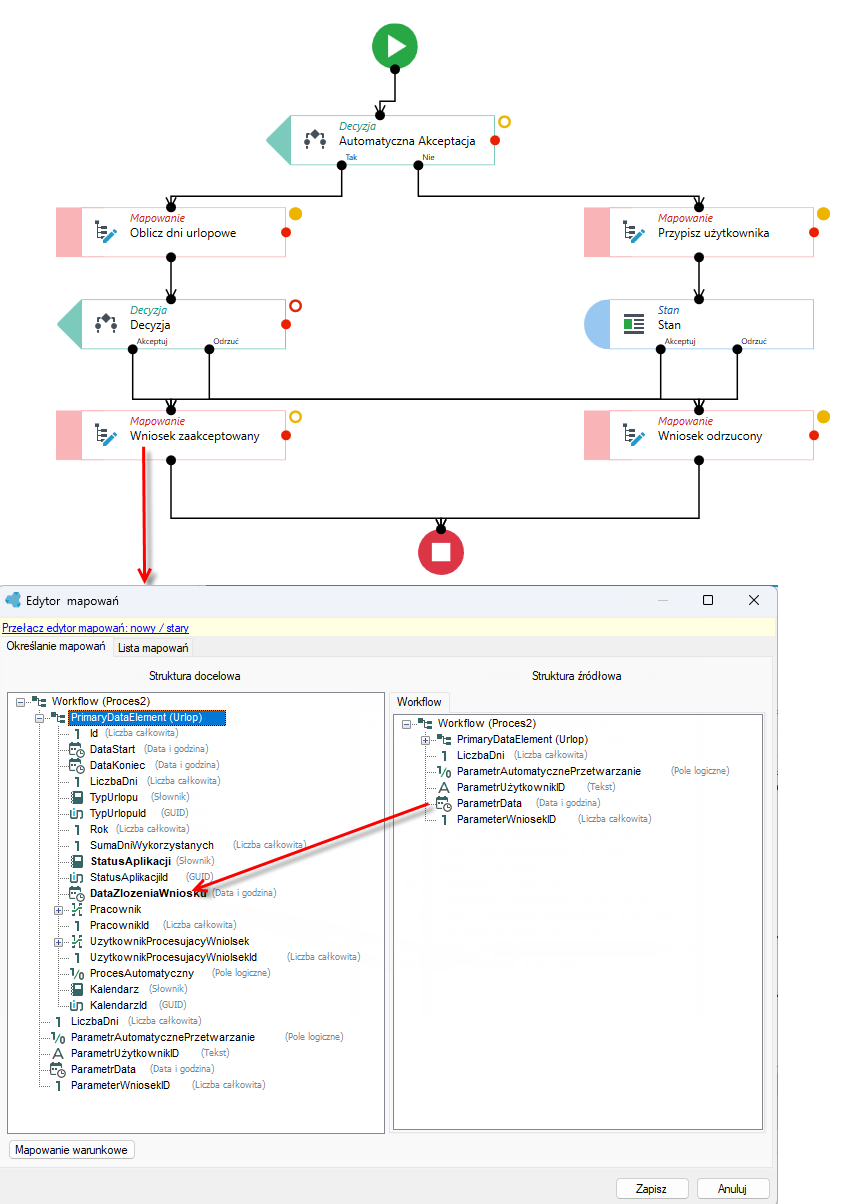Click the Przełącz edytor mapowań: nowy / stary link

pyautogui.click(x=95, y=628)
